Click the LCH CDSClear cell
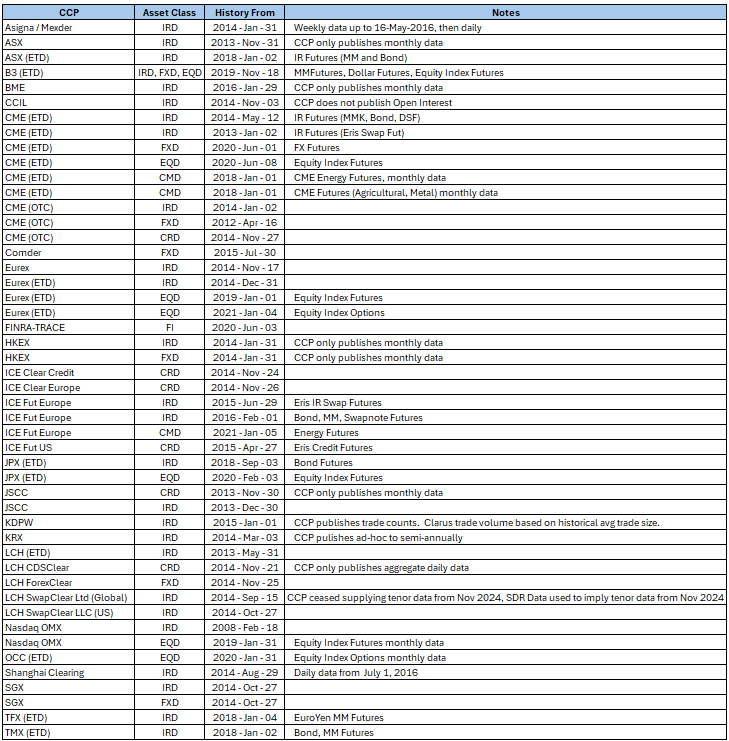 [x=69, y=568]
